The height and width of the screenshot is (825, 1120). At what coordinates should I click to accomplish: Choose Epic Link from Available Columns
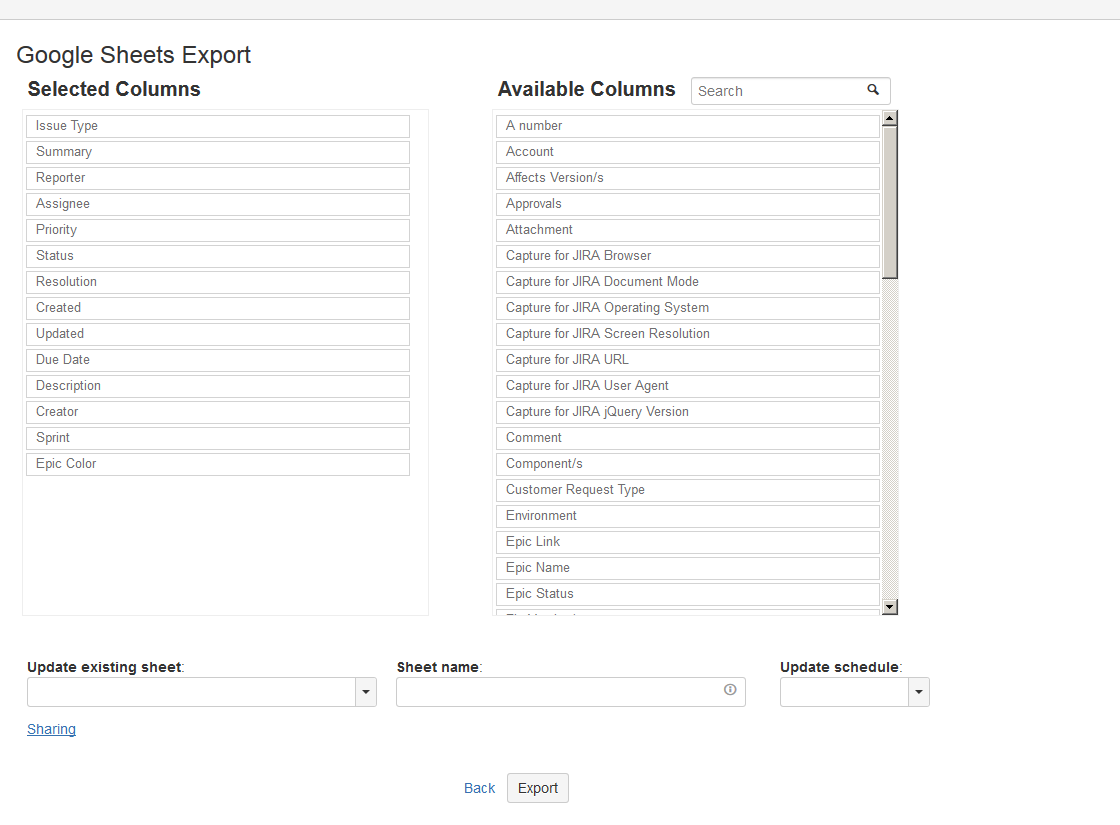[688, 542]
